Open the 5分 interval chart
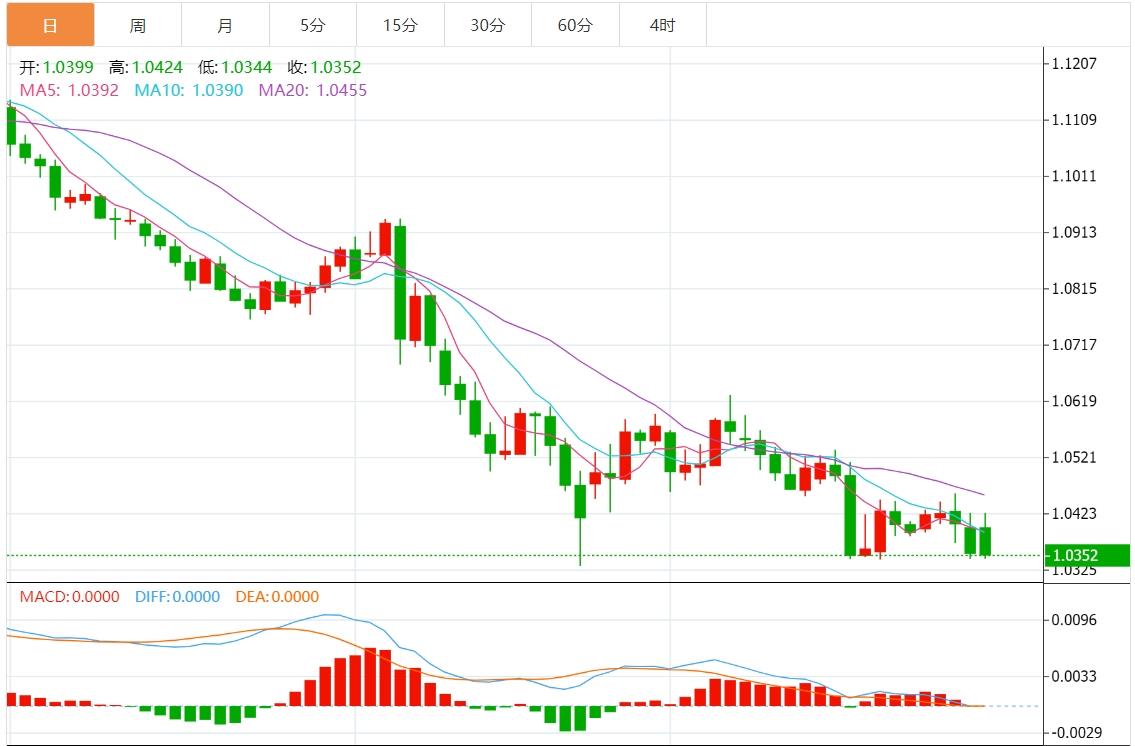 tap(312, 25)
